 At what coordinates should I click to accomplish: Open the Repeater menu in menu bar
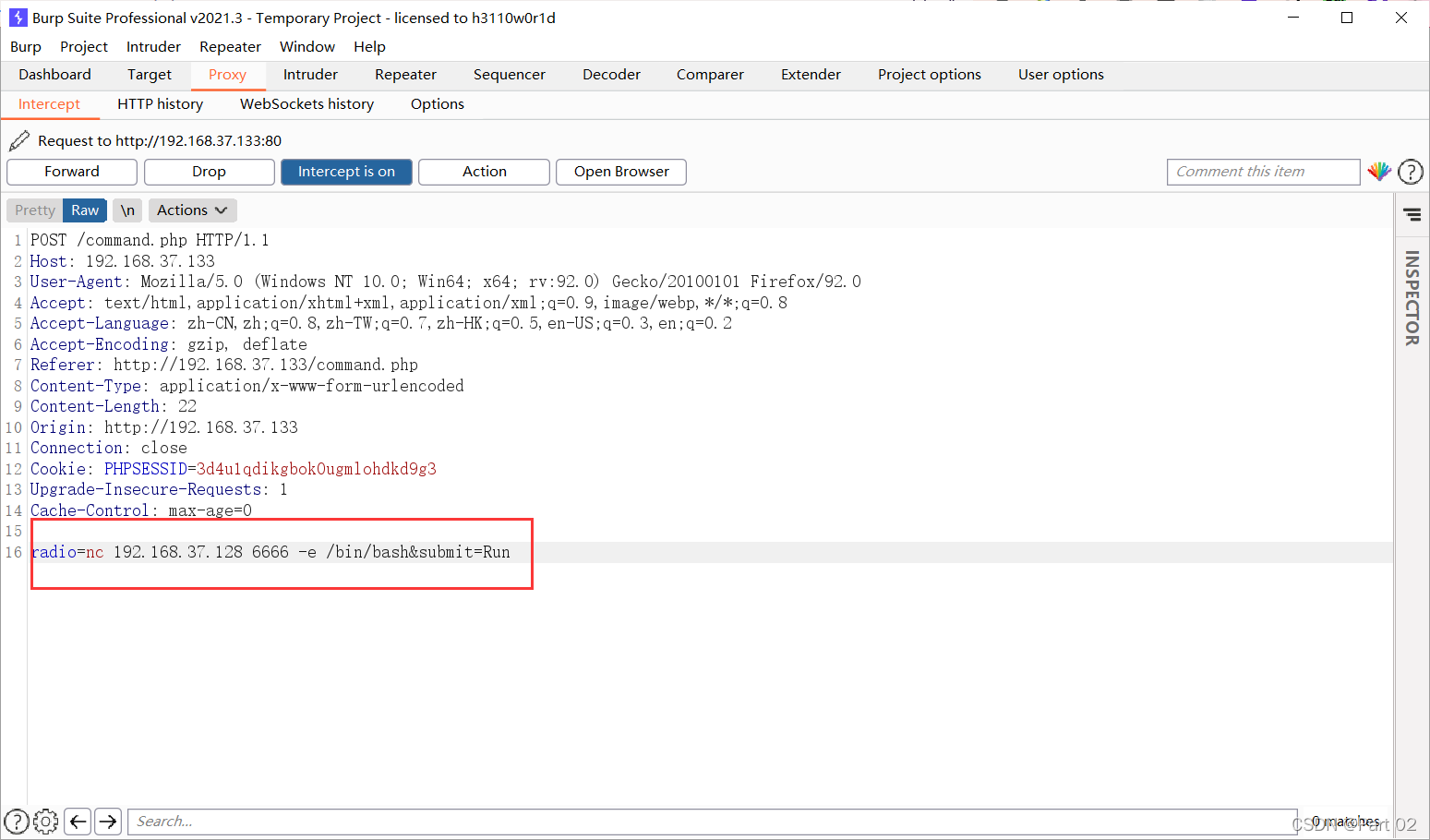point(230,47)
